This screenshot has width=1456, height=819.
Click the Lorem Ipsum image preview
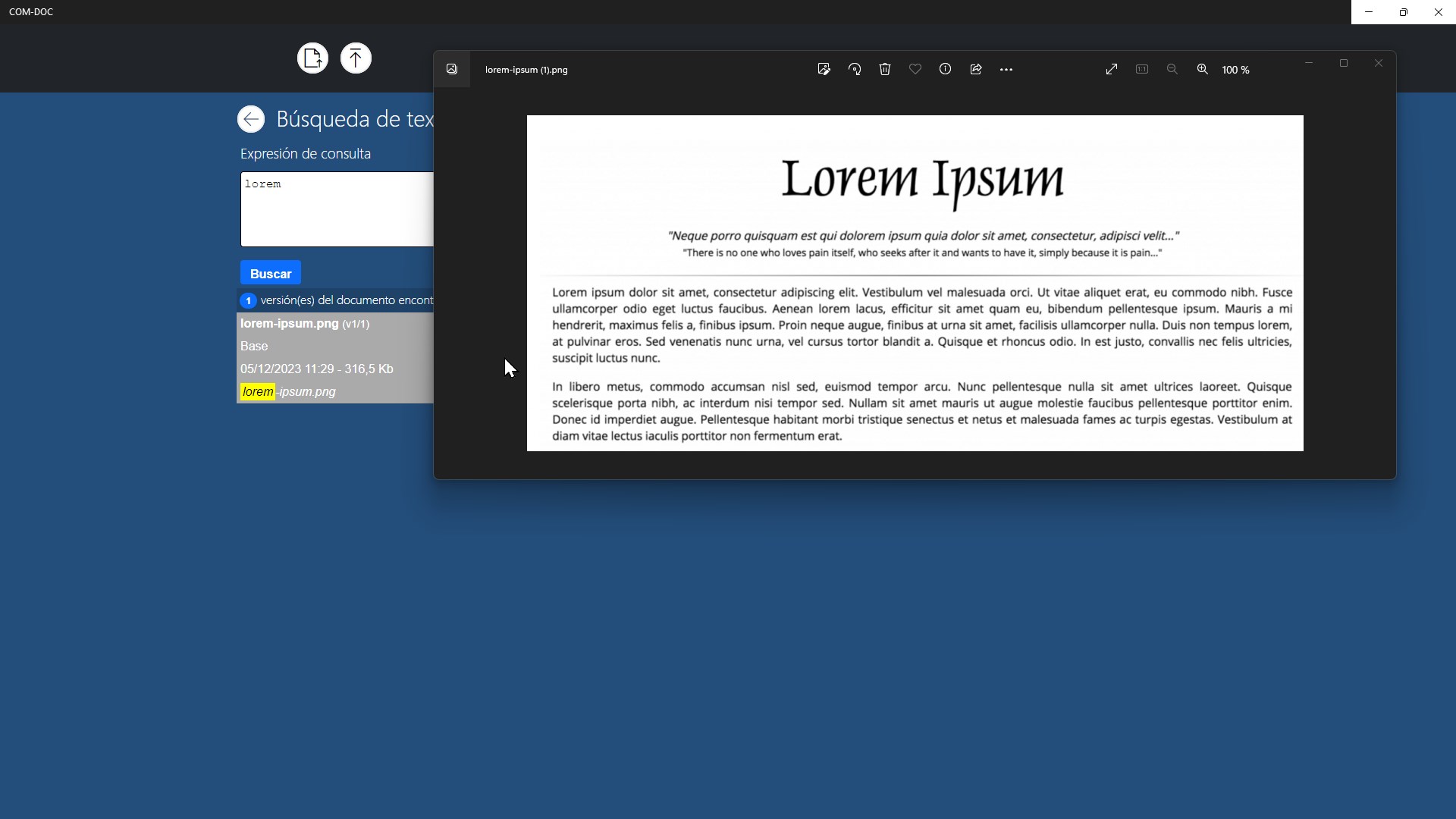(915, 283)
